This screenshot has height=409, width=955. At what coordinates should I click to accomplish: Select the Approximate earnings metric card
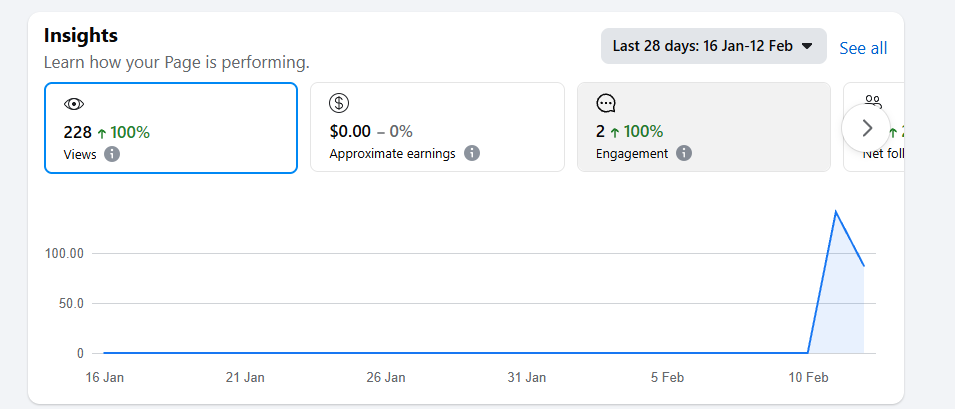coord(437,128)
